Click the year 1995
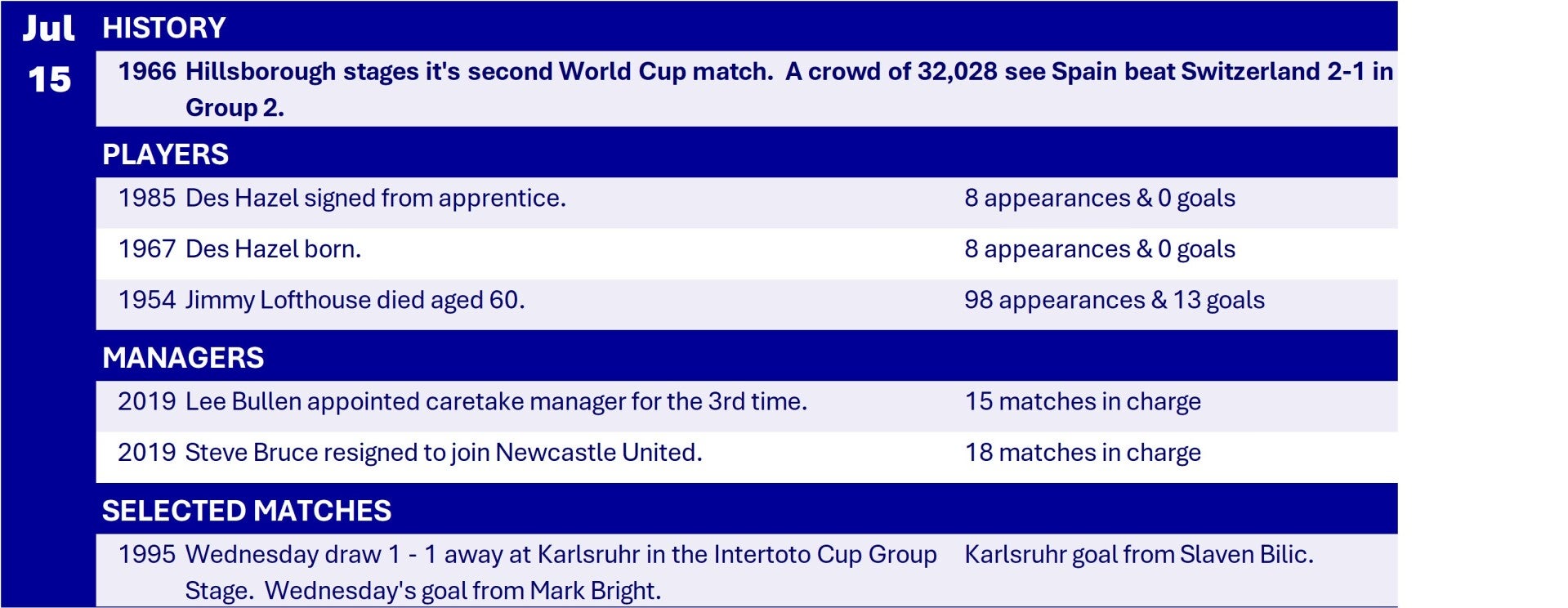Viewport: 1568px width, 608px height. point(147,555)
